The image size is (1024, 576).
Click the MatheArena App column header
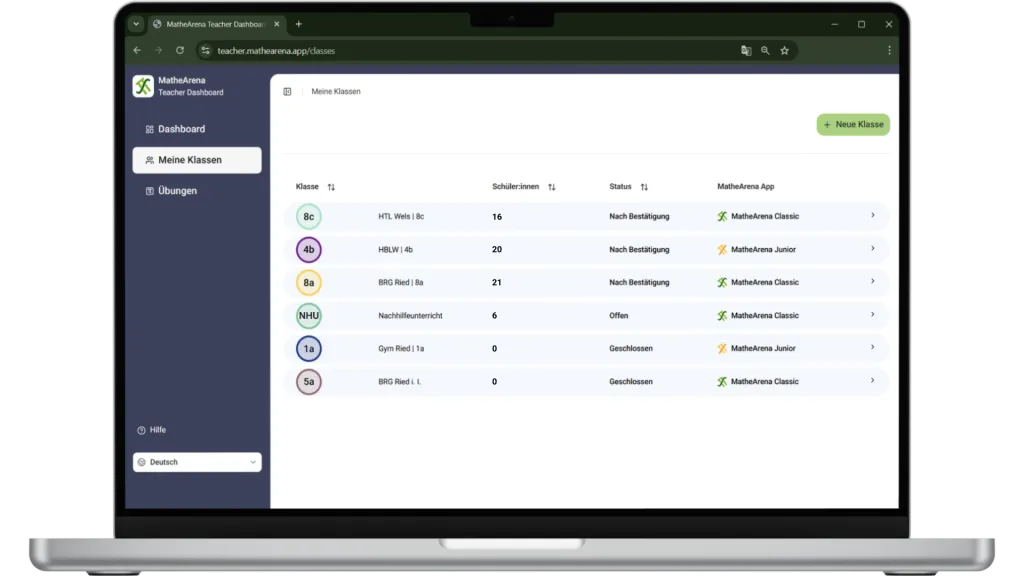[x=746, y=187]
